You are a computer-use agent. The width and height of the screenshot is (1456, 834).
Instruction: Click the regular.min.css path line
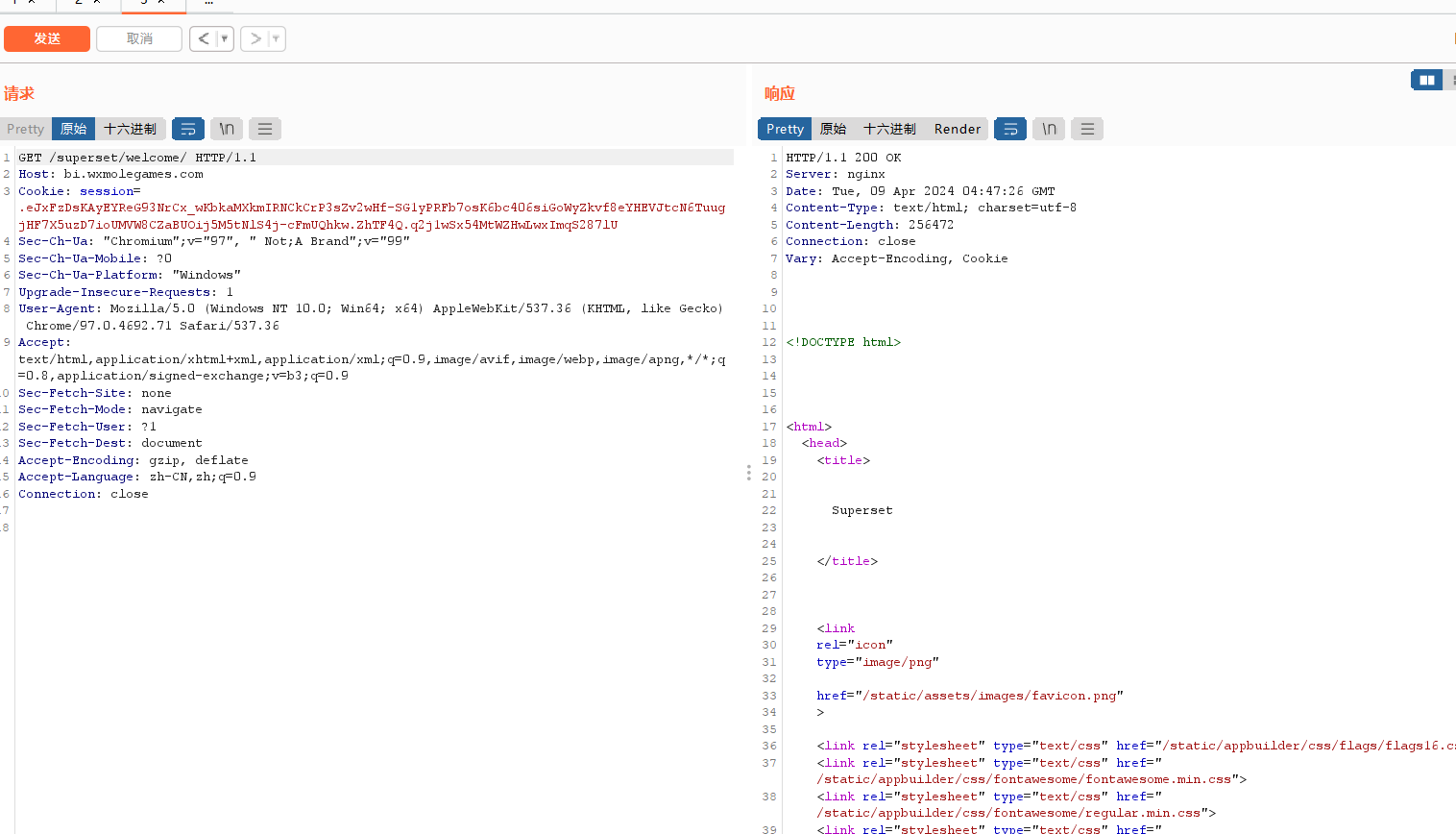(1016, 813)
